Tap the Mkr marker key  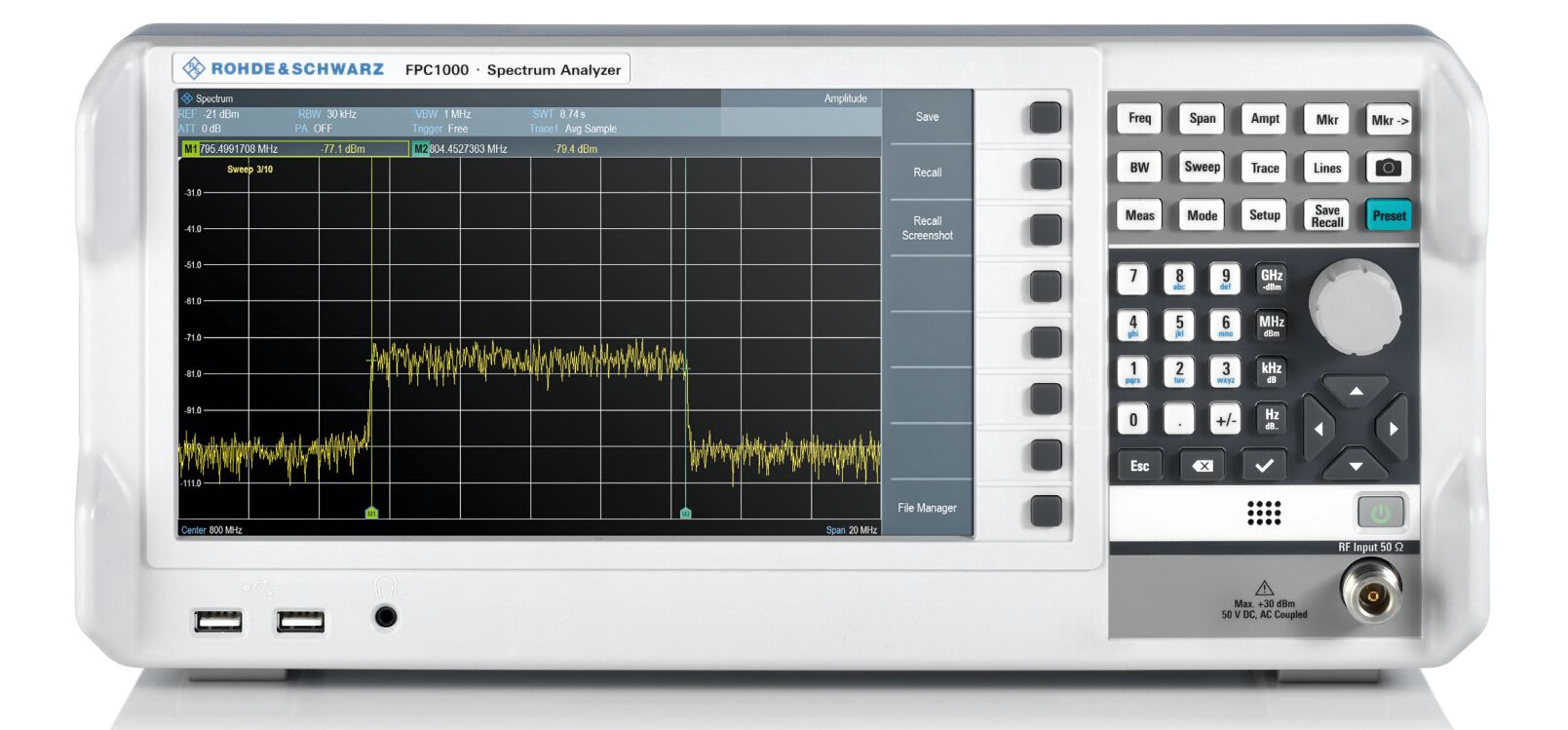[x=1326, y=120]
